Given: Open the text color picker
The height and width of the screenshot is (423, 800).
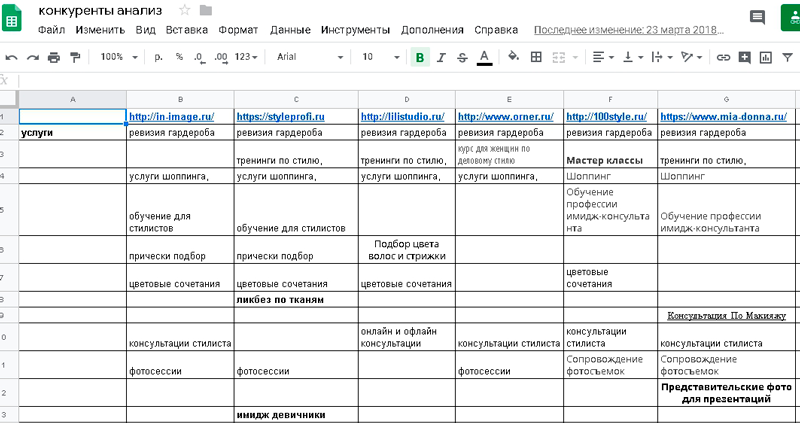Looking at the screenshot, I should coord(484,57).
